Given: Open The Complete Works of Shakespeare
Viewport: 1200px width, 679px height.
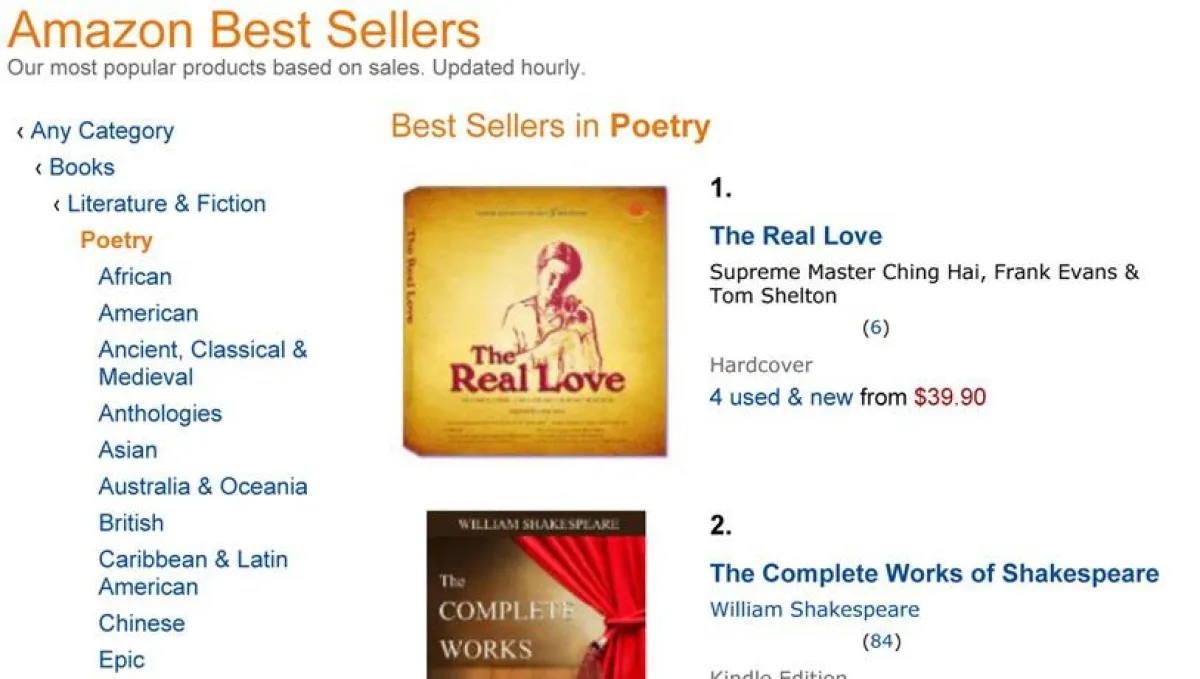Looking at the screenshot, I should tap(933, 573).
